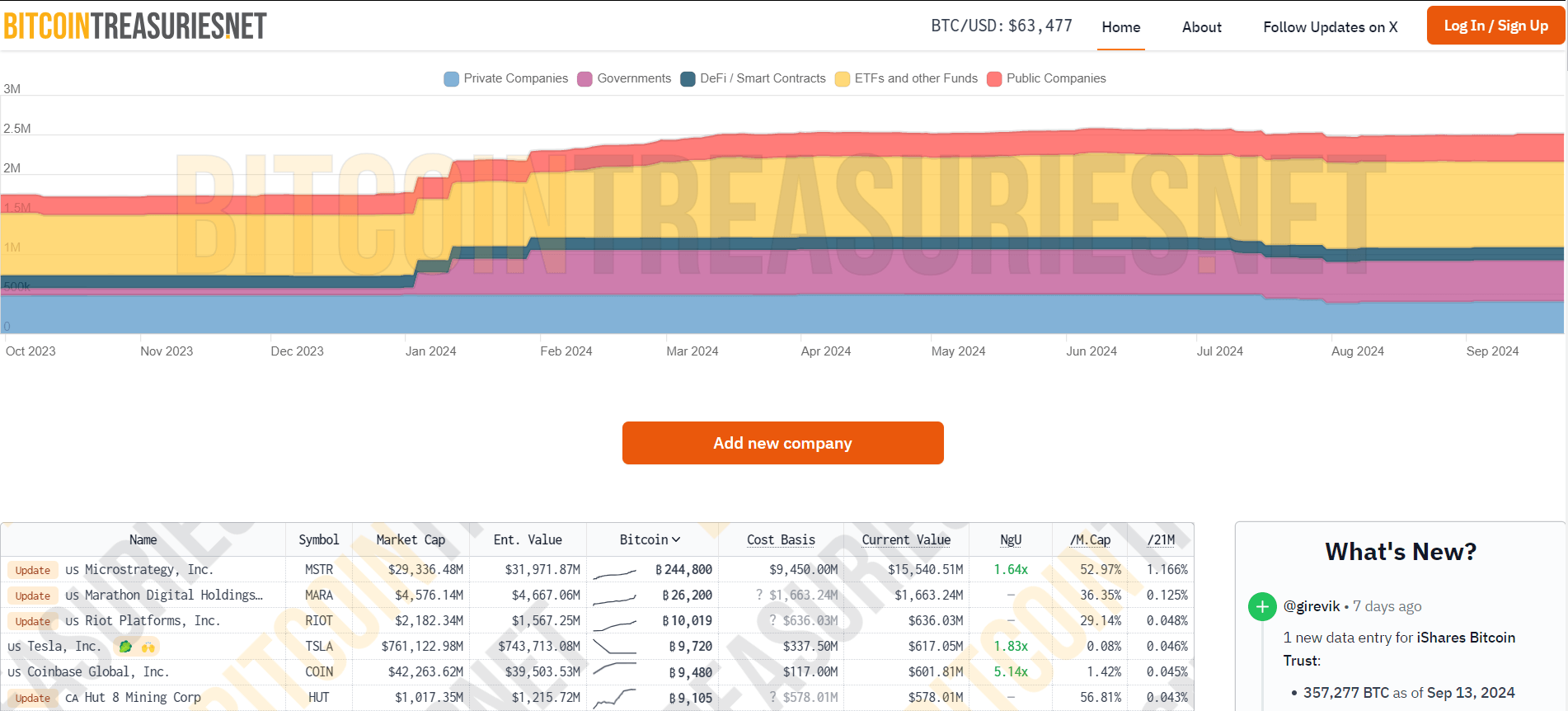Screen dimensions: 1568x711
Task: Toggle the ETFs and other Funds legend swatch
Action: coord(842,78)
